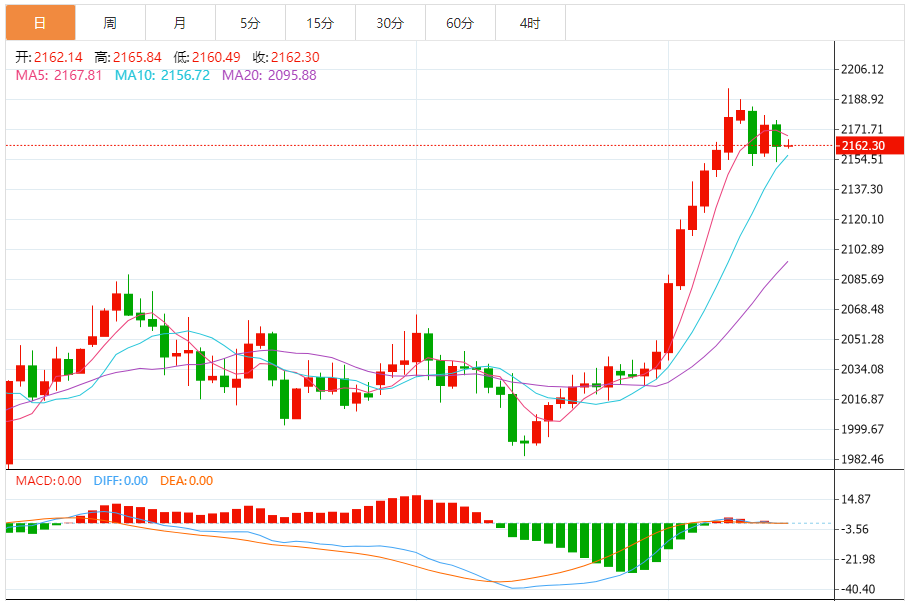This screenshot has height=601, width=912.
Task: Open the 5分 timeframe tab
Action: point(250,23)
